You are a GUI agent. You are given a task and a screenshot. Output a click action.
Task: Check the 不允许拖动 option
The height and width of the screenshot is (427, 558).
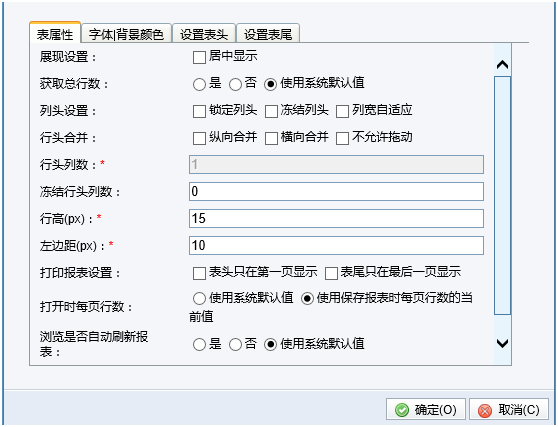pos(342,138)
